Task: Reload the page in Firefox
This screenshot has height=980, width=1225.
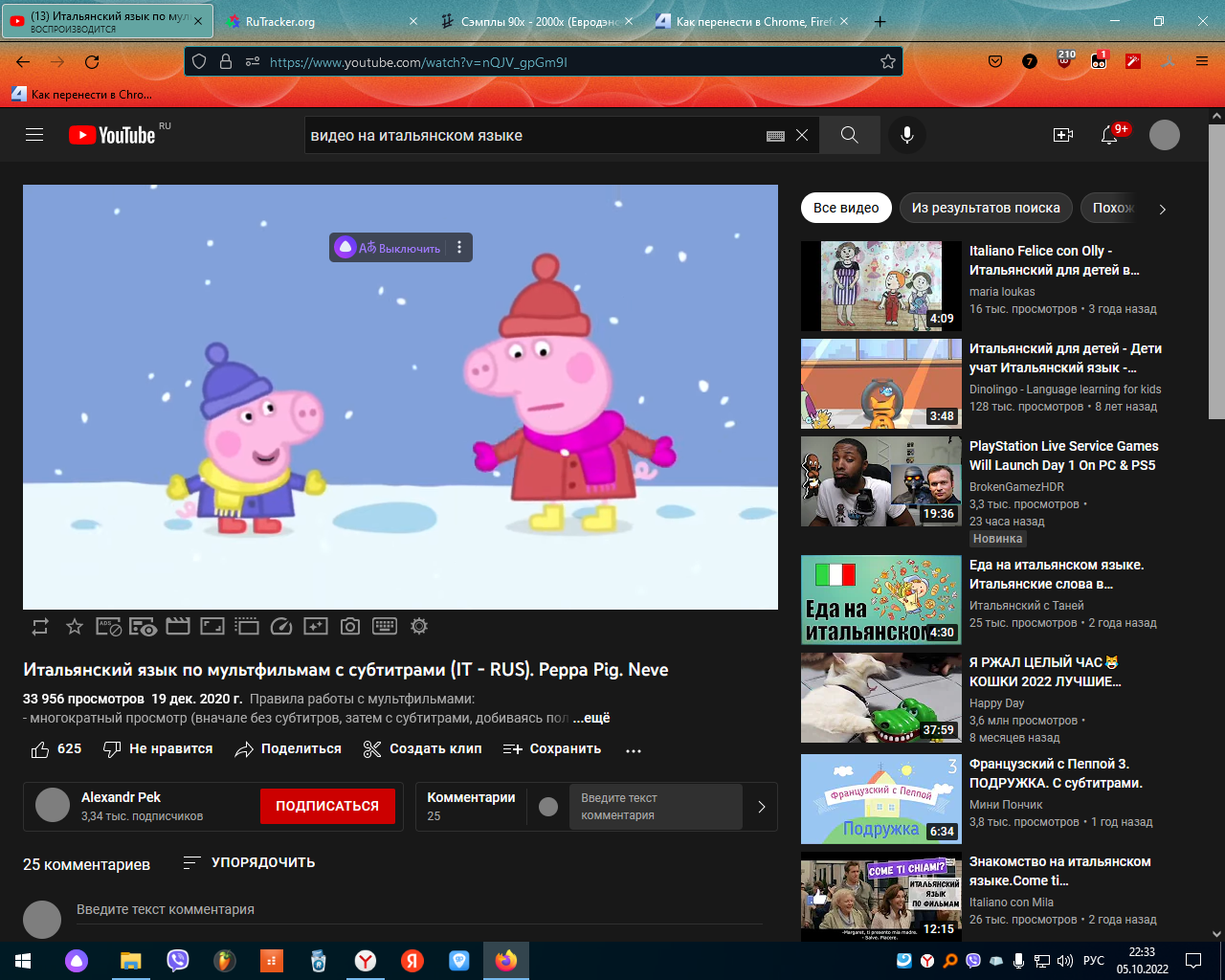Action: click(92, 62)
